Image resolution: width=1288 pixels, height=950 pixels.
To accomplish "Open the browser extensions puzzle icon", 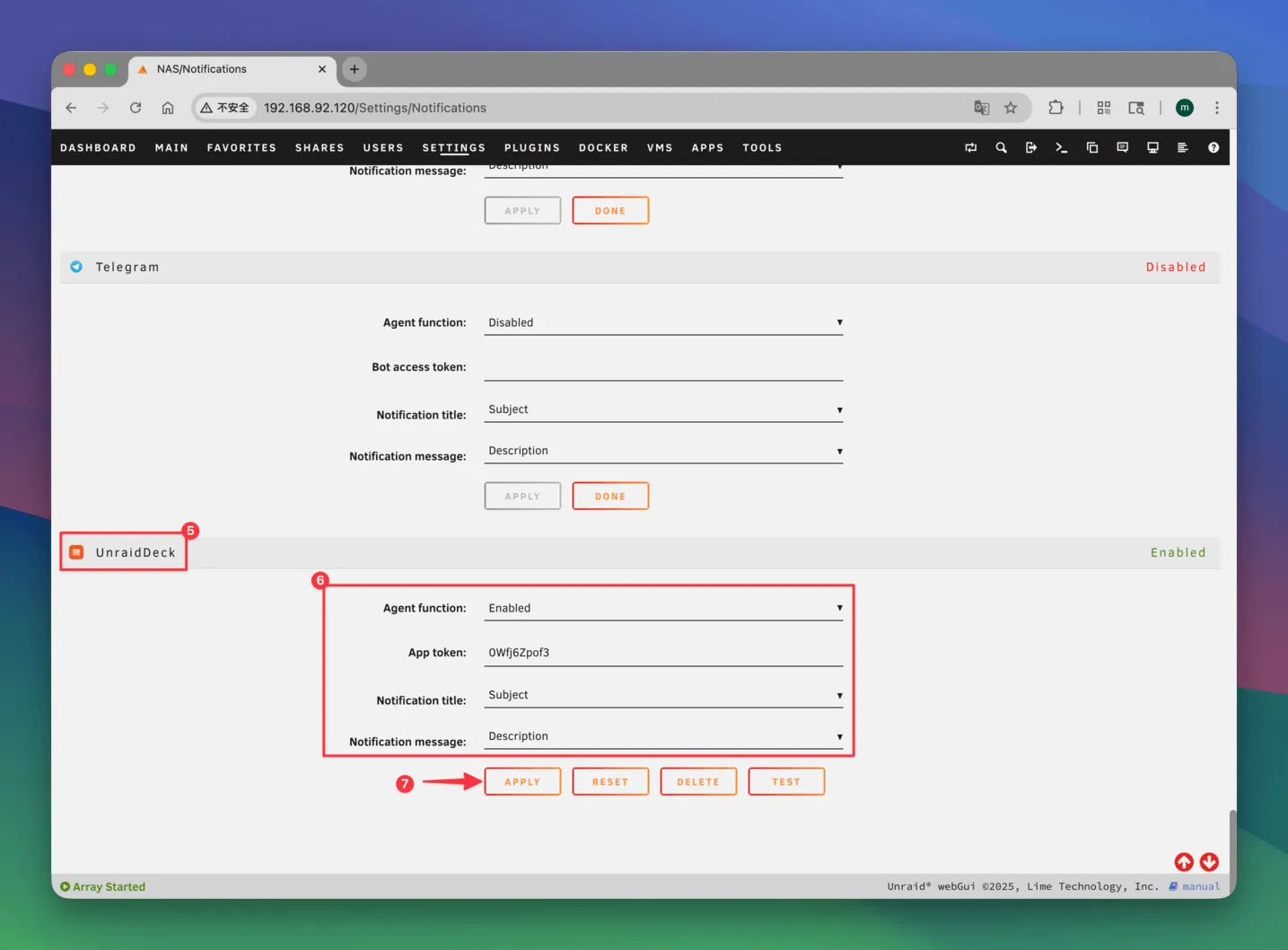I will [1056, 108].
